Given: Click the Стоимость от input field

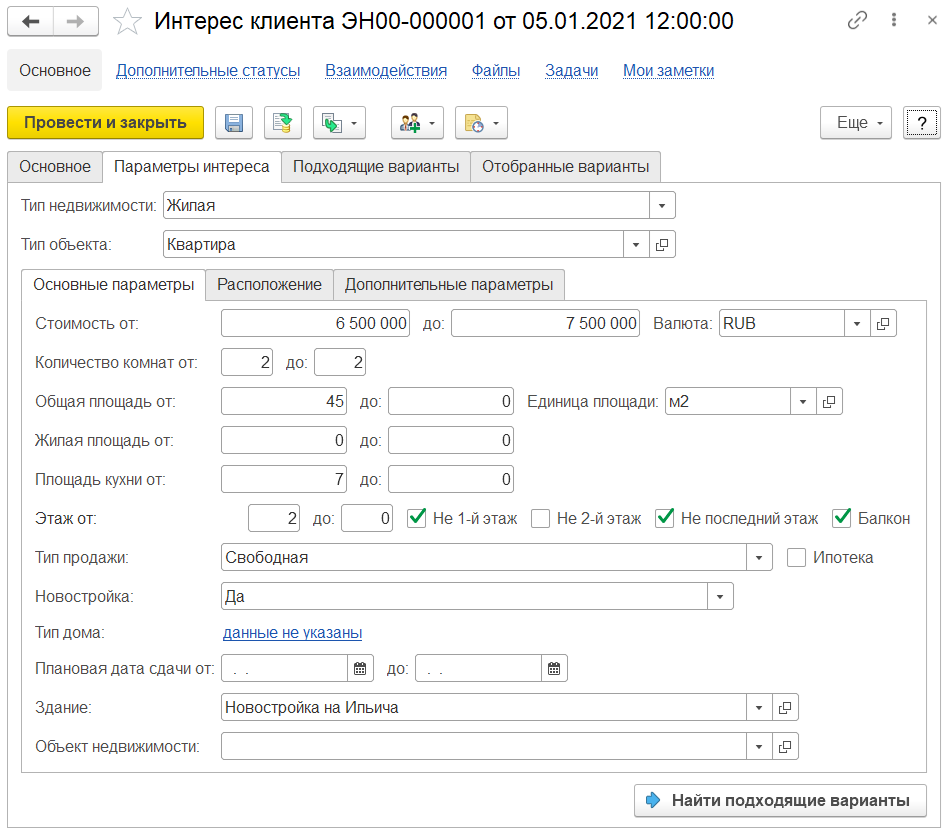Looking at the screenshot, I should [x=315, y=323].
